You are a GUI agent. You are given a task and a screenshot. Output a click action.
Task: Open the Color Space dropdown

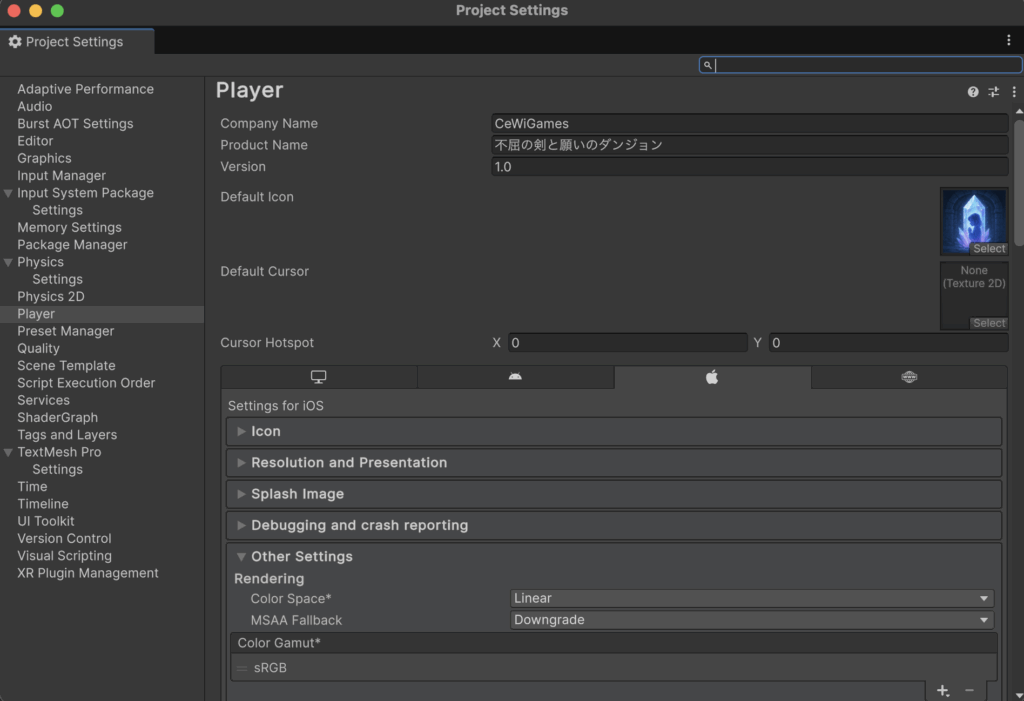[x=751, y=598]
